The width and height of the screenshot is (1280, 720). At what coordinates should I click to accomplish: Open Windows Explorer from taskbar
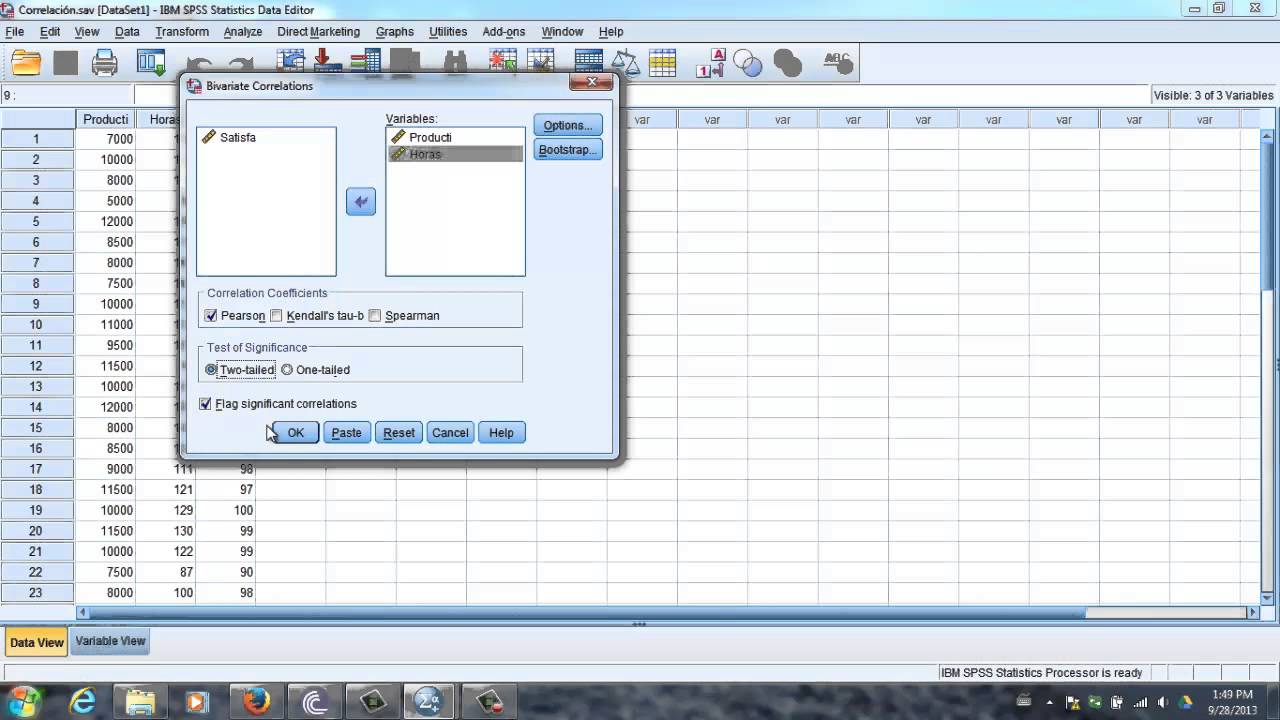coord(140,702)
